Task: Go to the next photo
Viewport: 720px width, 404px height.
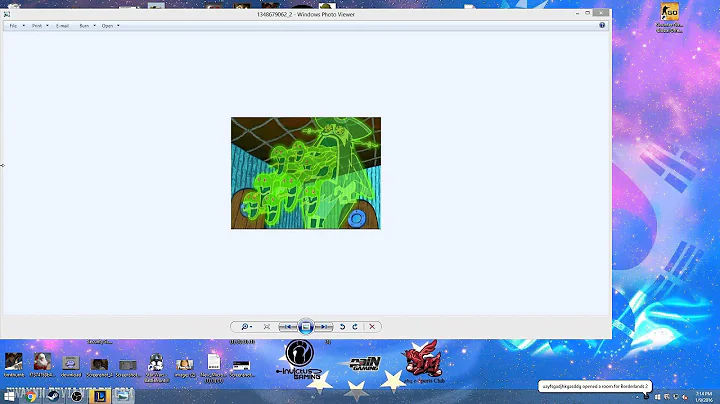Action: click(x=324, y=326)
